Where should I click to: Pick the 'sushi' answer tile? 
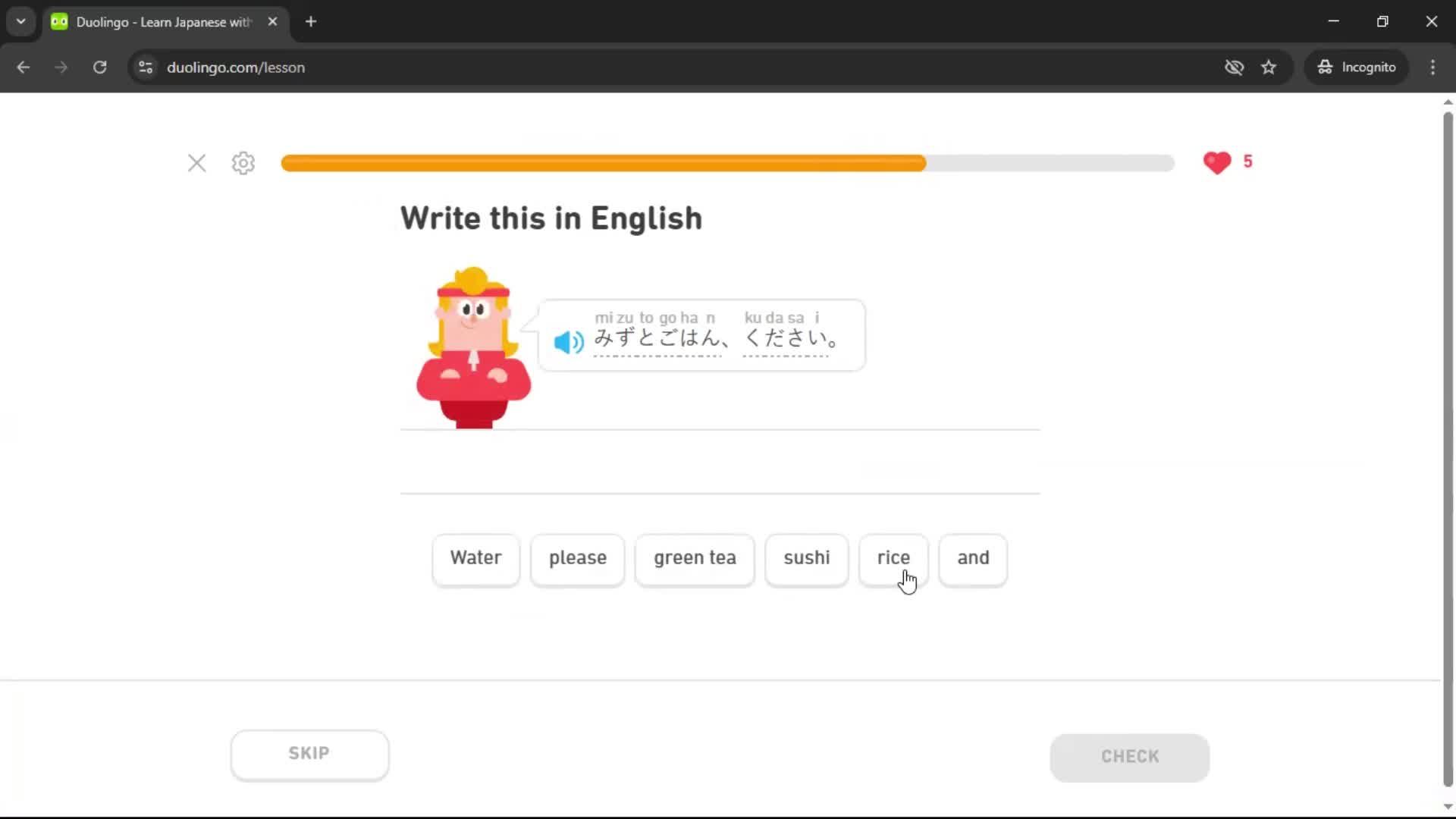tap(806, 560)
